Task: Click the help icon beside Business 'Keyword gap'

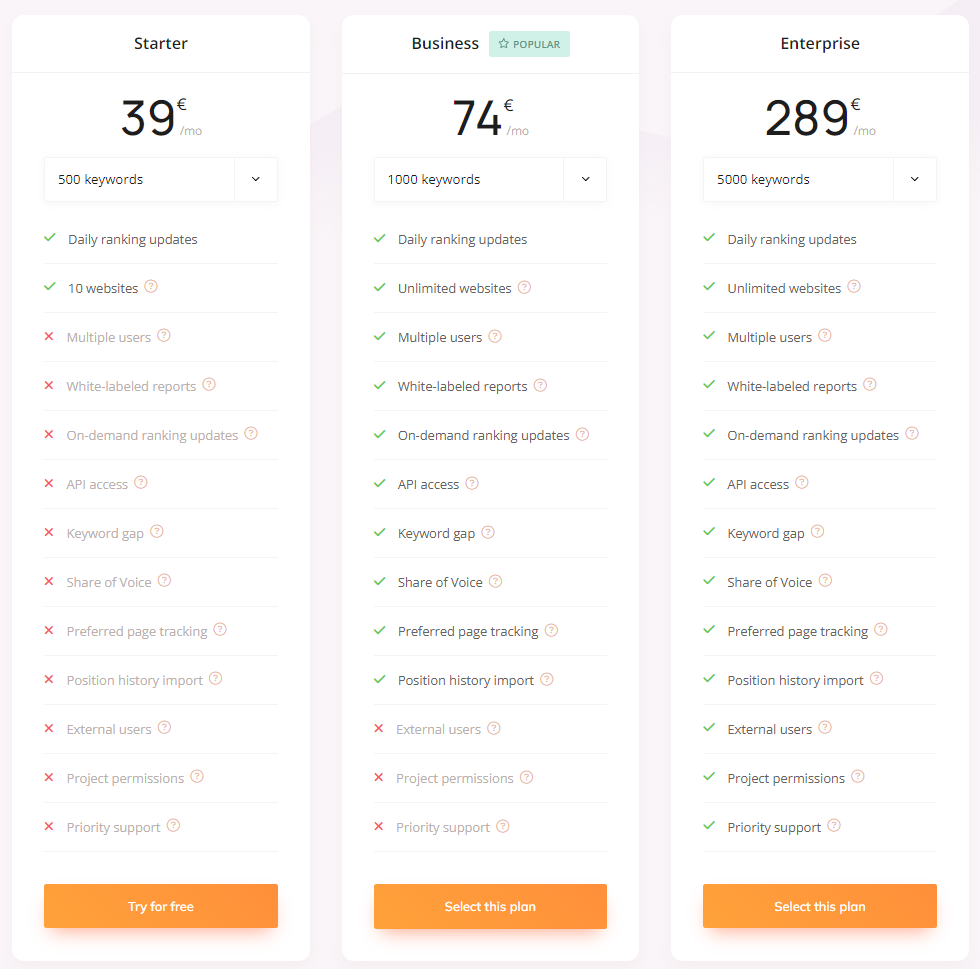Action: [488, 532]
